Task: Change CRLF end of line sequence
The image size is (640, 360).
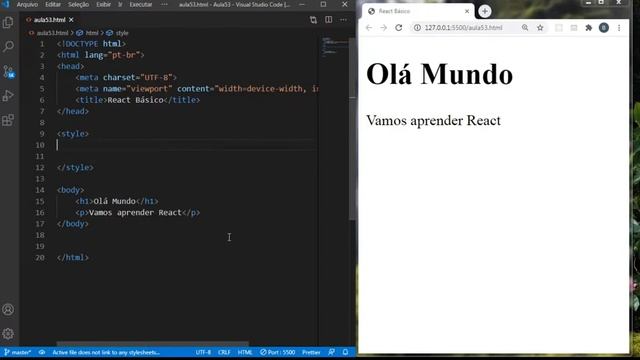Action: coord(224,352)
